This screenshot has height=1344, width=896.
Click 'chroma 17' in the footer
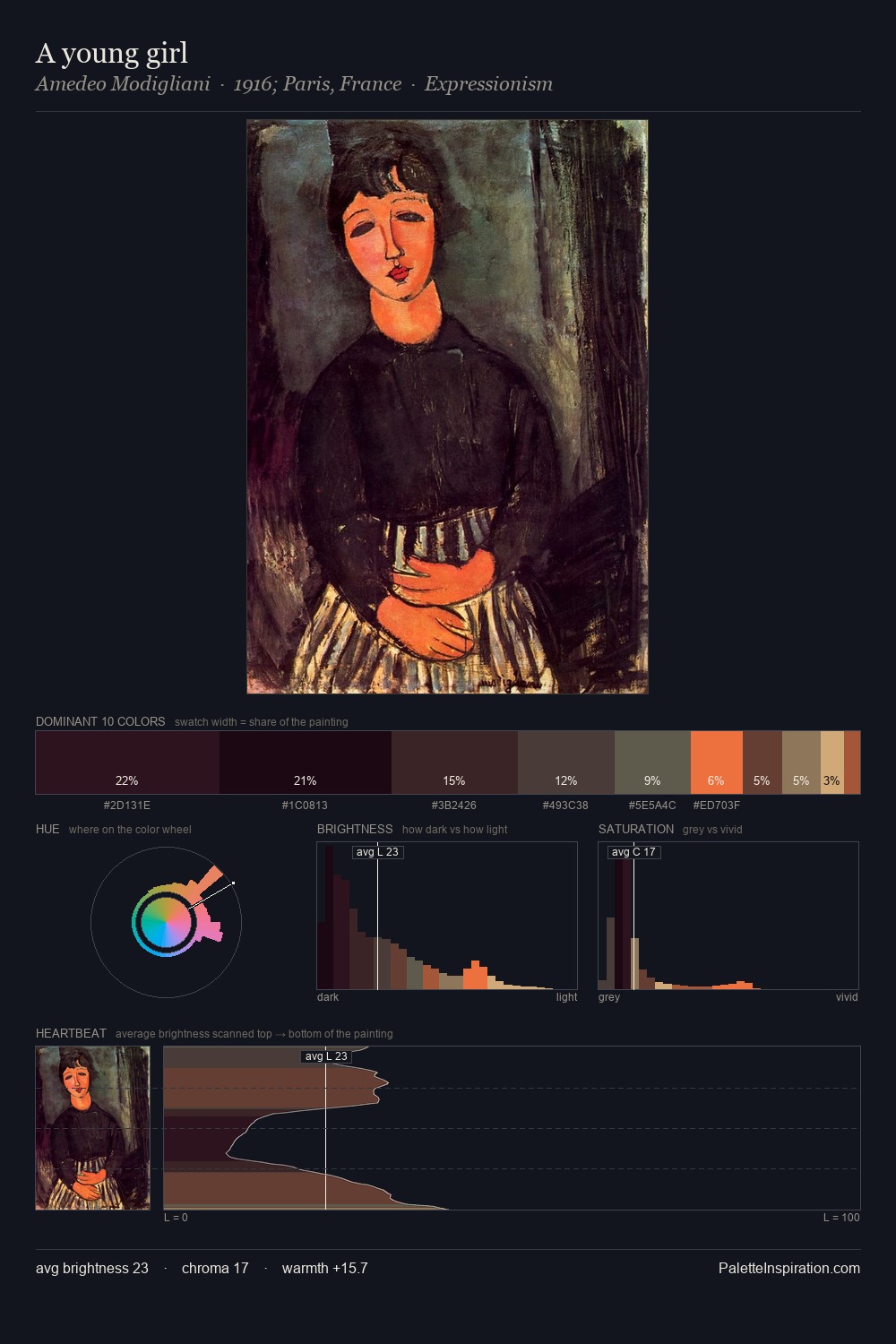pyautogui.click(x=215, y=1269)
